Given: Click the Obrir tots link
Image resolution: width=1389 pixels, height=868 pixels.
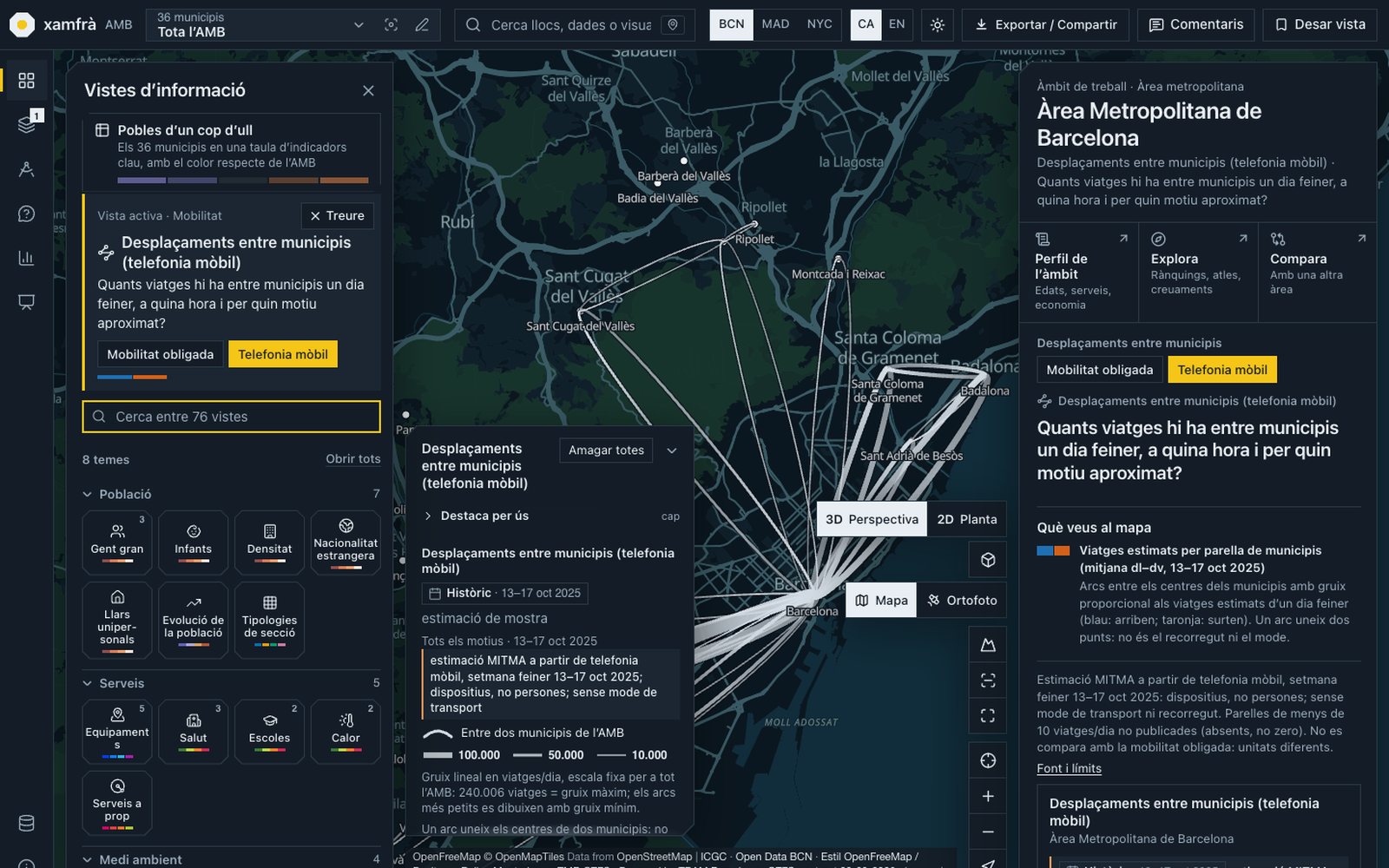Looking at the screenshot, I should 353,459.
